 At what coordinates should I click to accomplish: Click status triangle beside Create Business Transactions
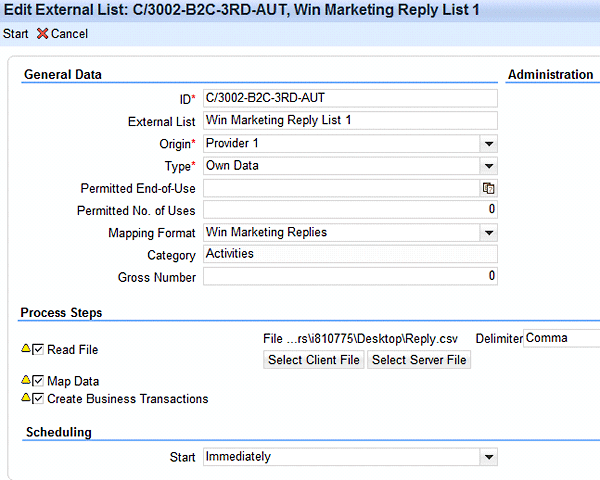point(25,399)
